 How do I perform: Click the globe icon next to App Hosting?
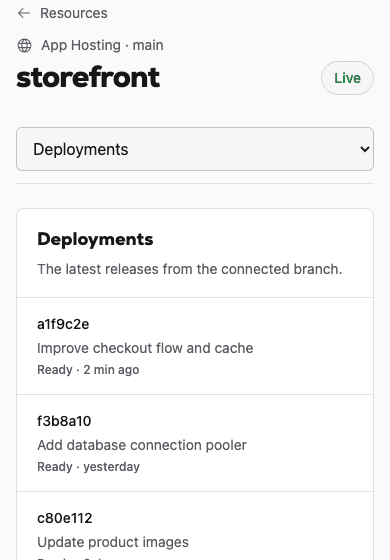(24, 45)
